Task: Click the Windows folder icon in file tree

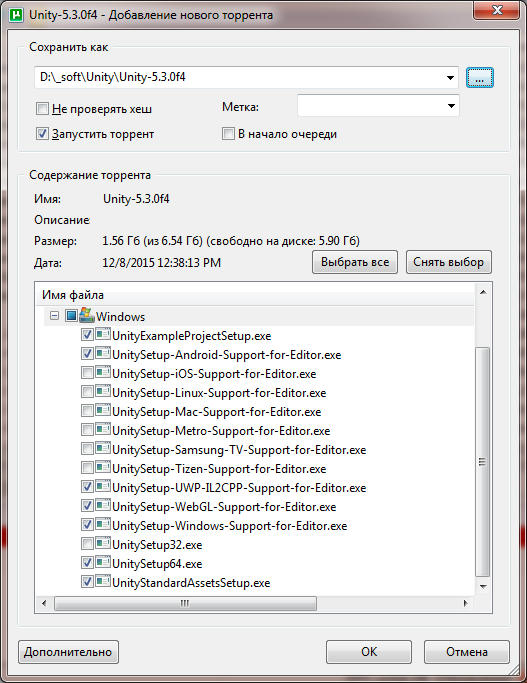Action: (87, 315)
